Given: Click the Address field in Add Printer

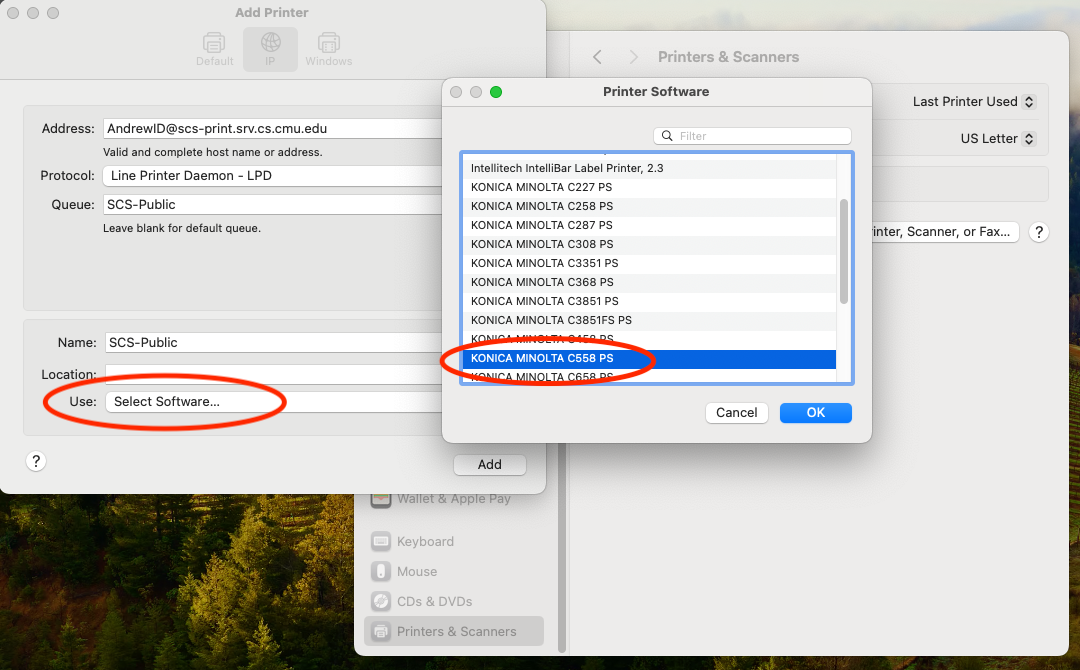Looking at the screenshot, I should click(x=273, y=129).
